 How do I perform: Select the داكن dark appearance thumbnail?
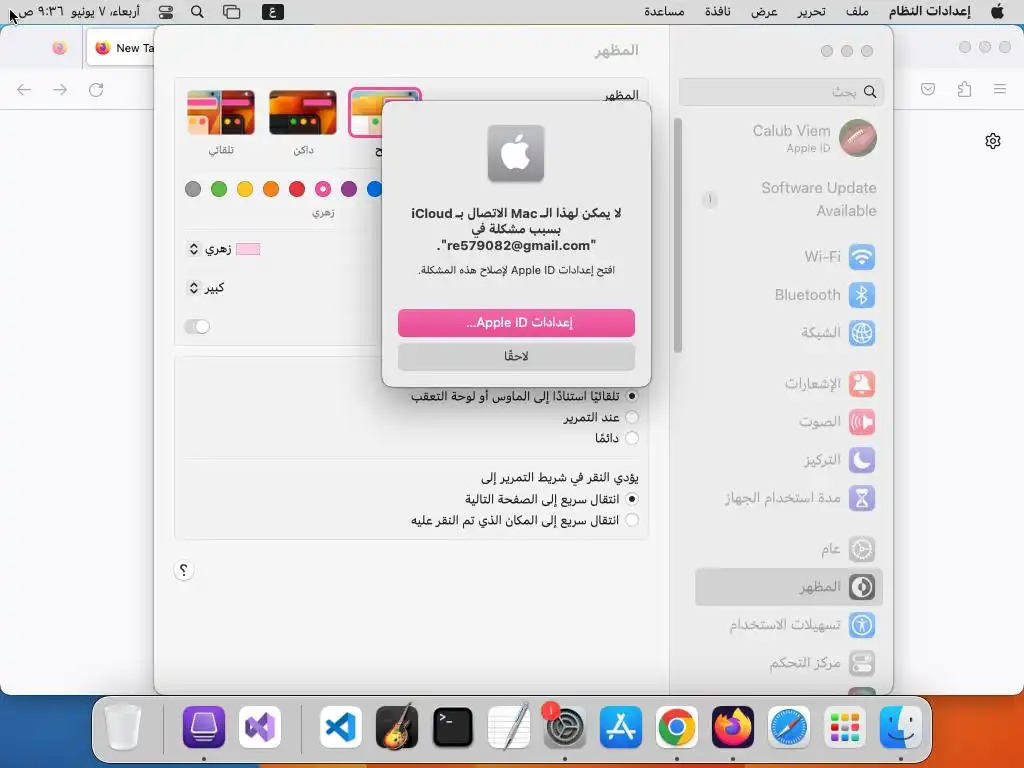pos(302,113)
